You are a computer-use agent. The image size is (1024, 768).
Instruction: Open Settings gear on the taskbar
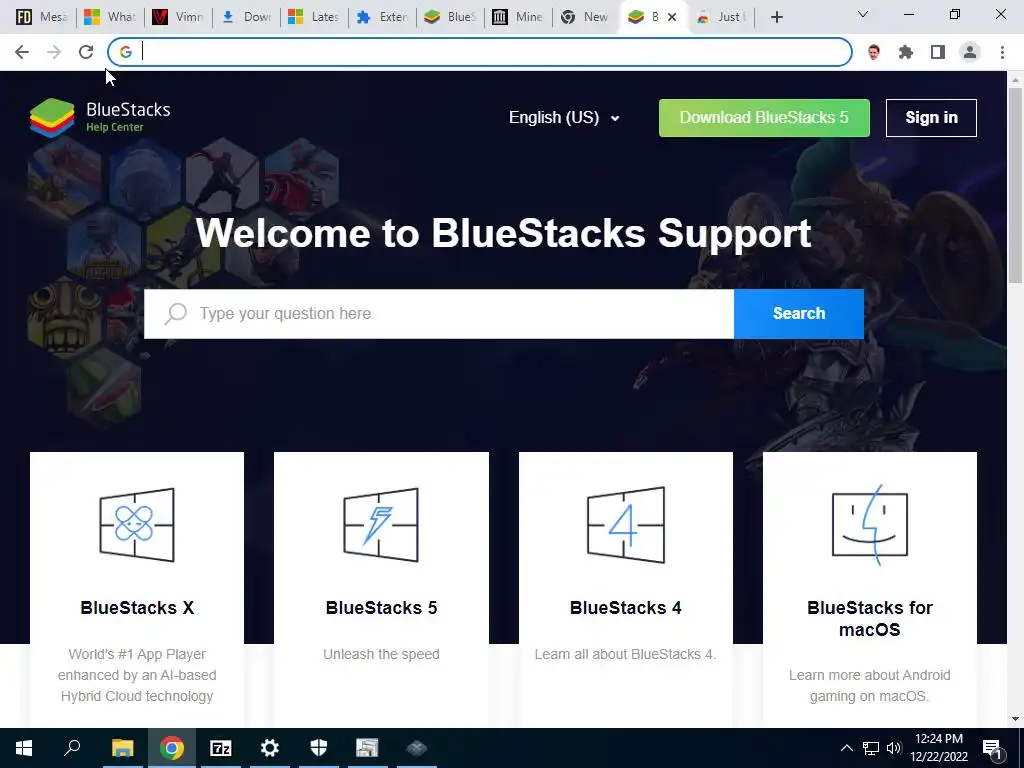270,748
